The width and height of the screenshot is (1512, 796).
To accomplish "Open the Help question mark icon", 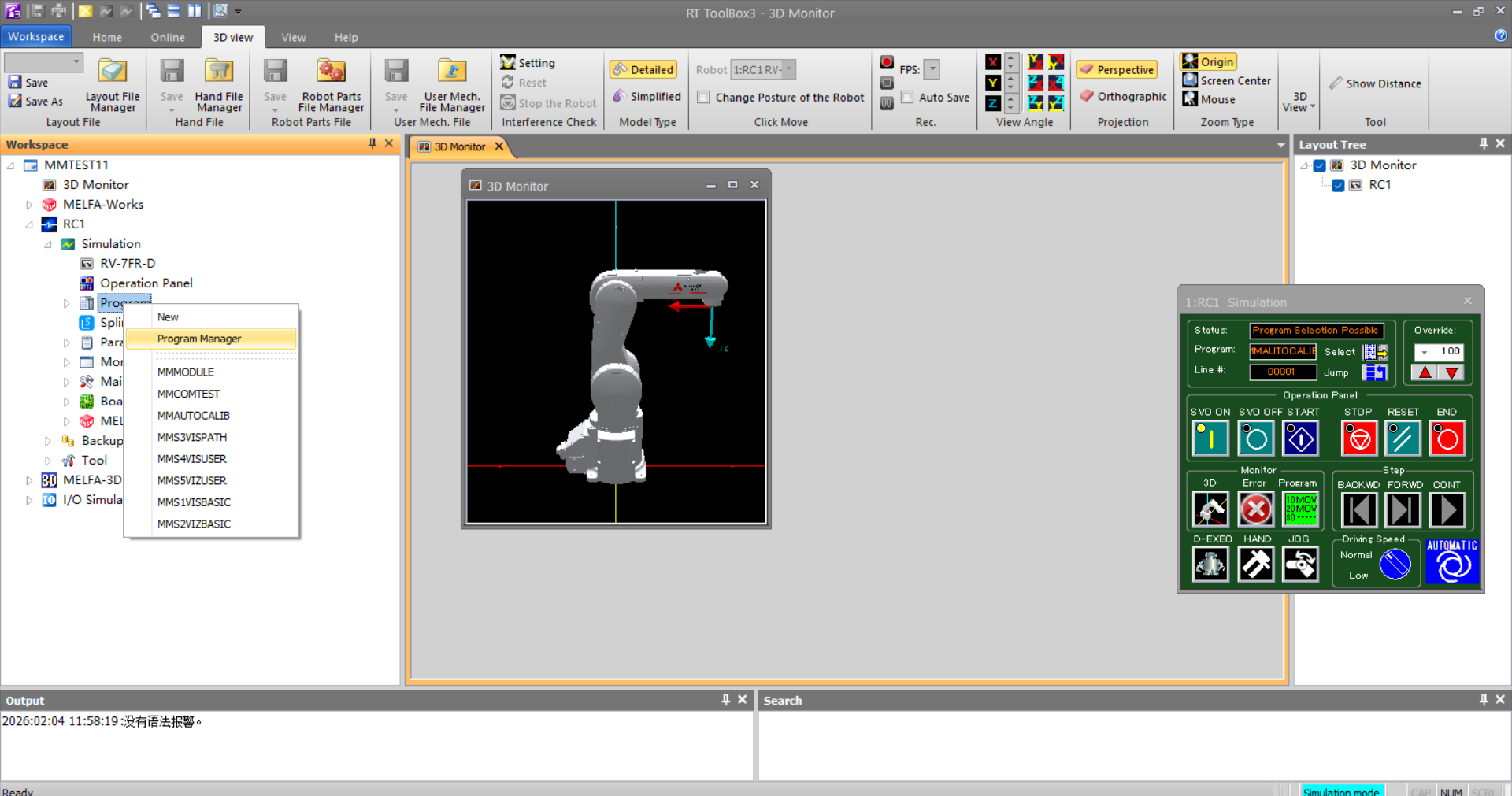I will [x=1501, y=35].
